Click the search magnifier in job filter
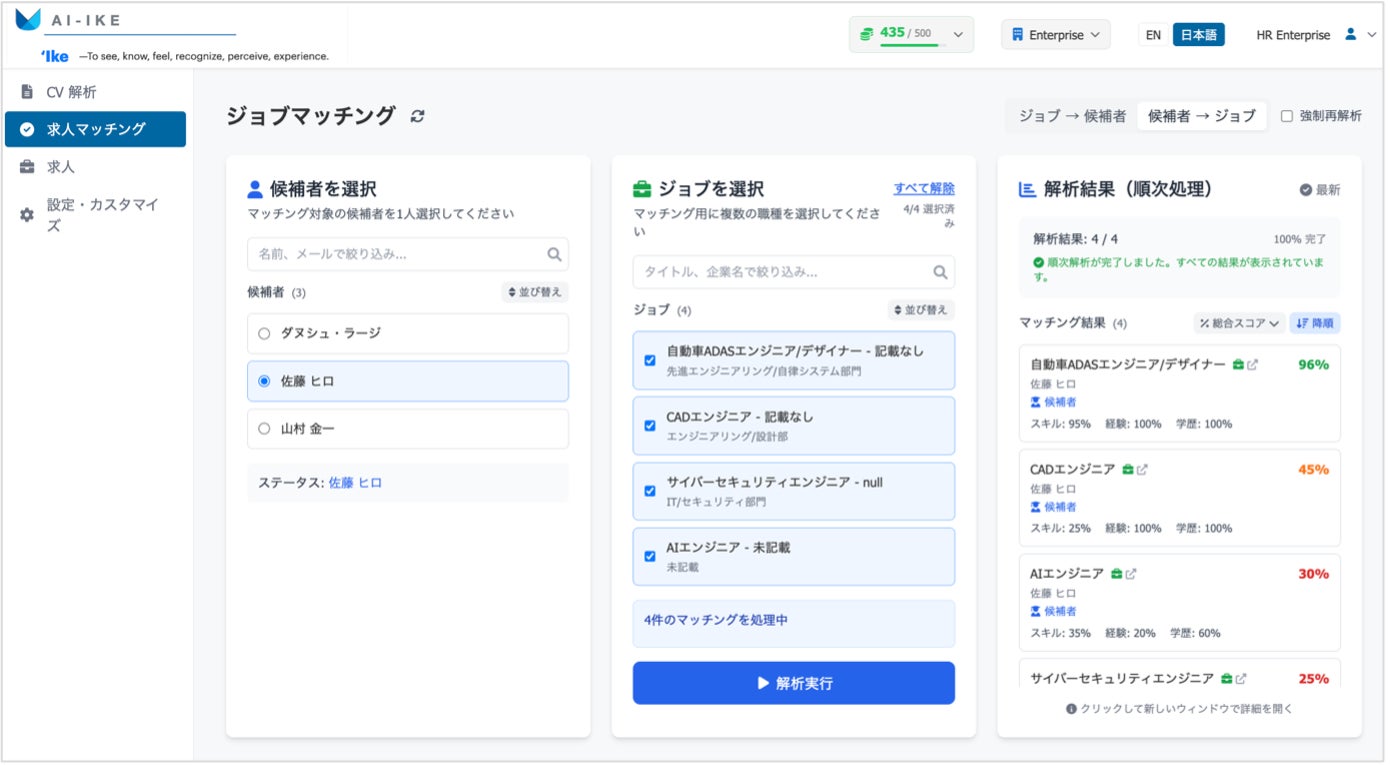 (x=940, y=272)
